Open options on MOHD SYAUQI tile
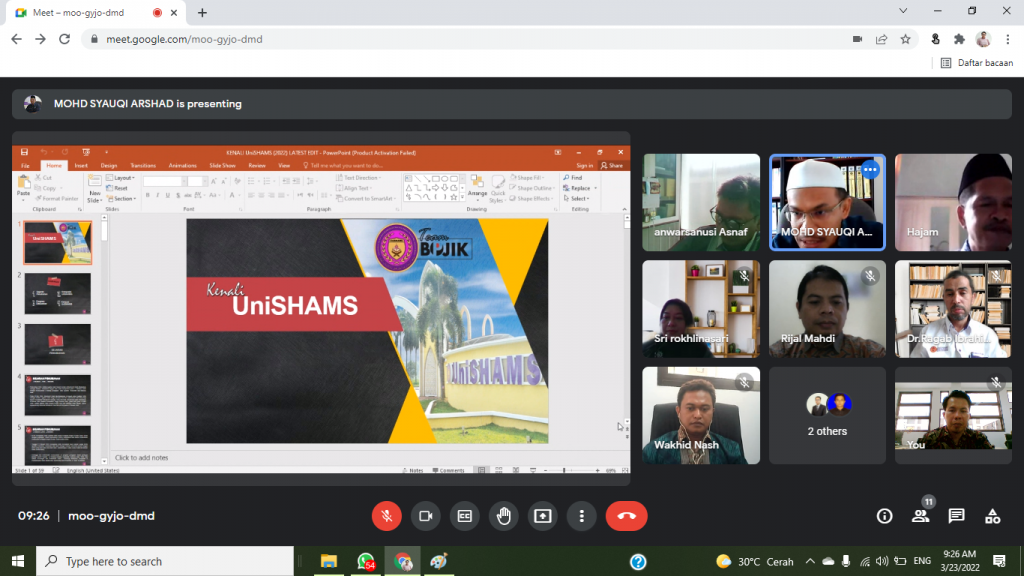 click(870, 170)
